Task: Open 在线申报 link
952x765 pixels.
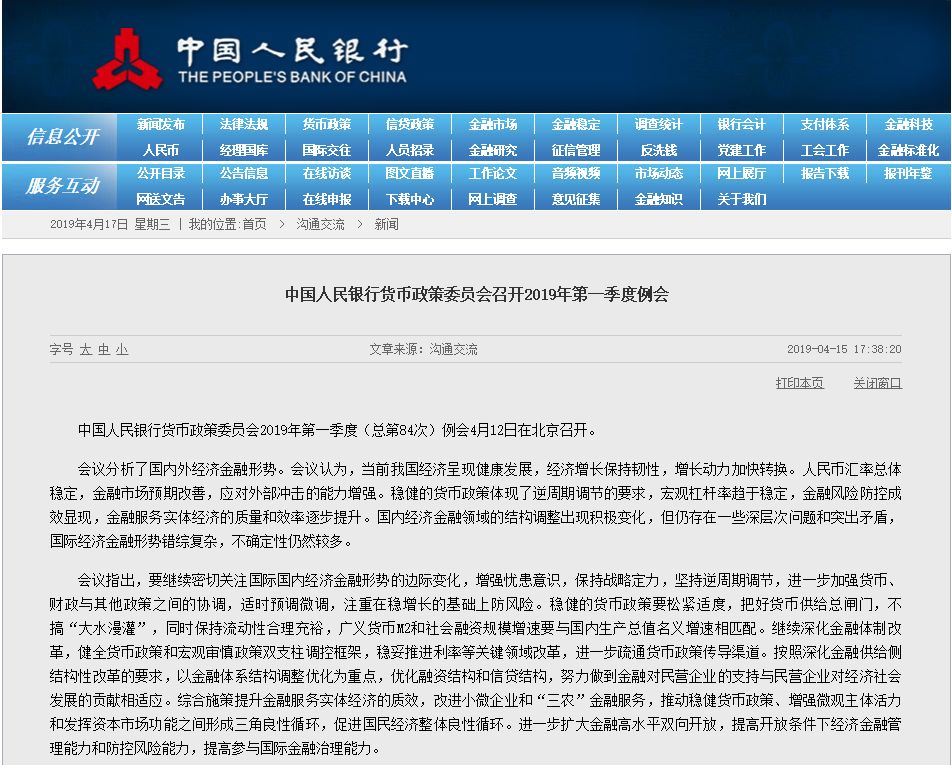Action: (327, 199)
